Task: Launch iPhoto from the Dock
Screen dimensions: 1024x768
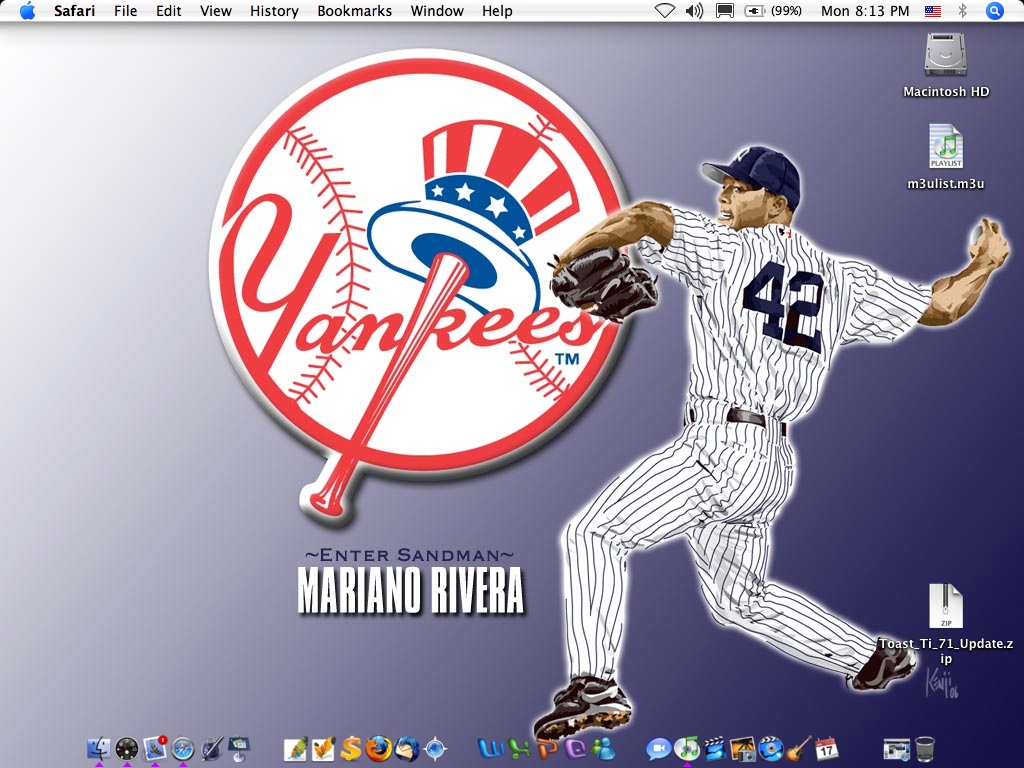Action: (743, 748)
